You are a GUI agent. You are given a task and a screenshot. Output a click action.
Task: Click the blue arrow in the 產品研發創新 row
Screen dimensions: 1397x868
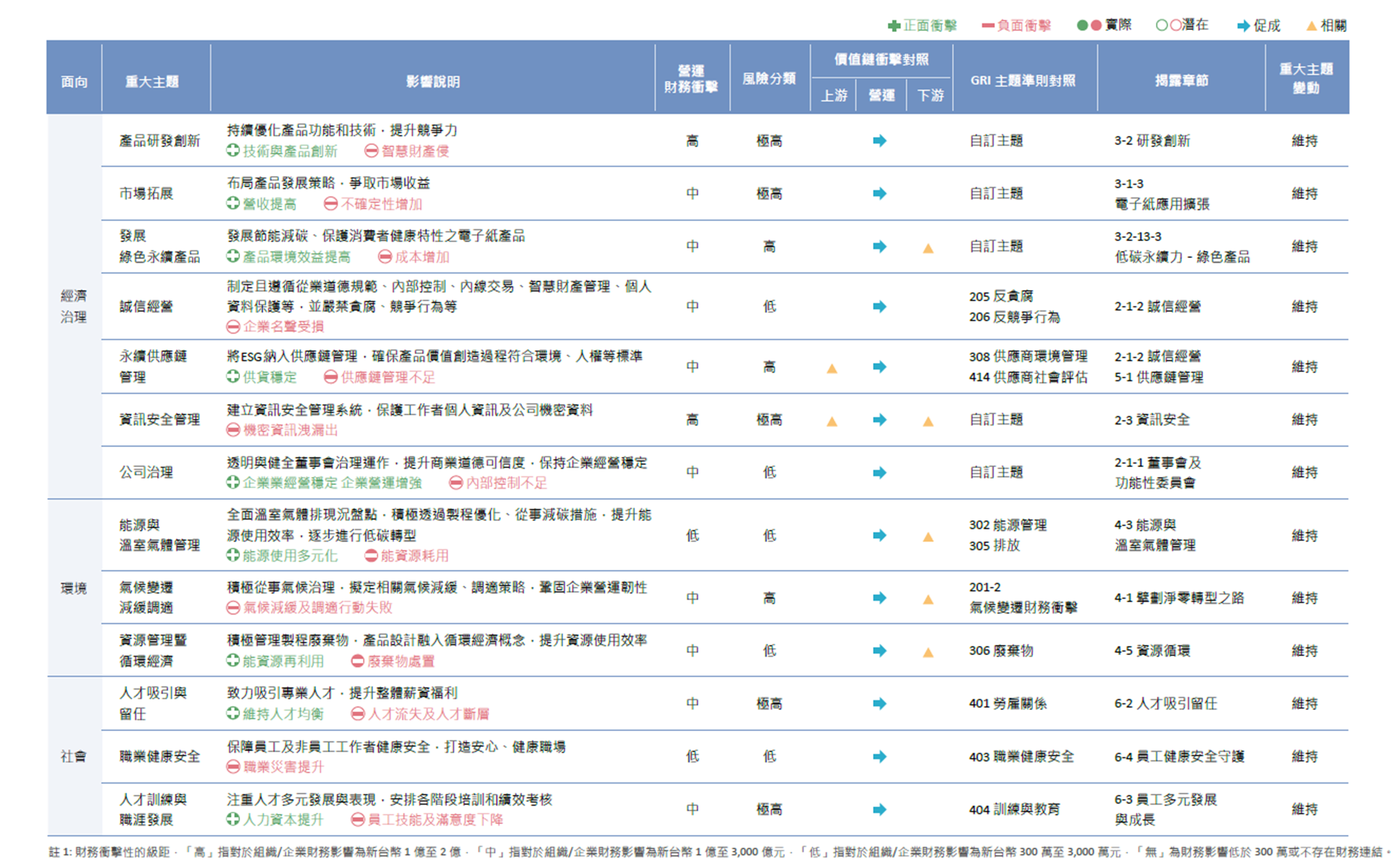point(879,141)
